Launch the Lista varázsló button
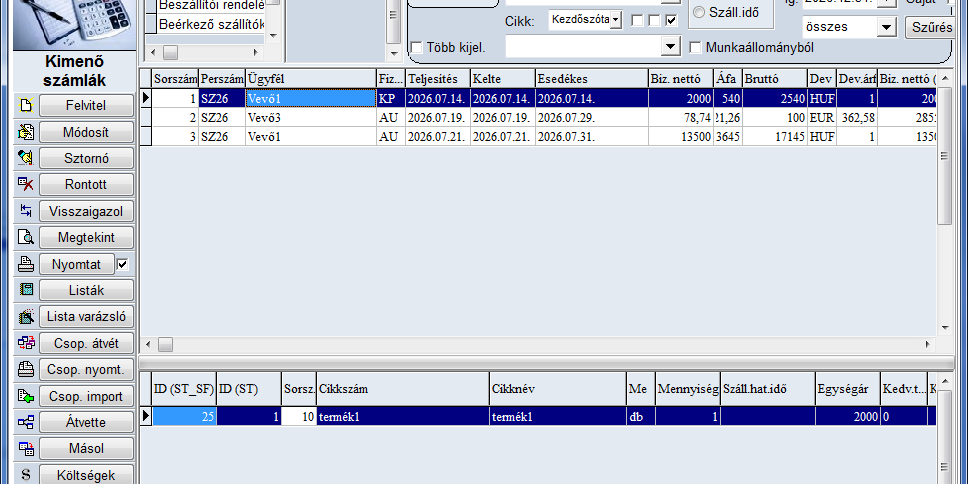 point(86,317)
